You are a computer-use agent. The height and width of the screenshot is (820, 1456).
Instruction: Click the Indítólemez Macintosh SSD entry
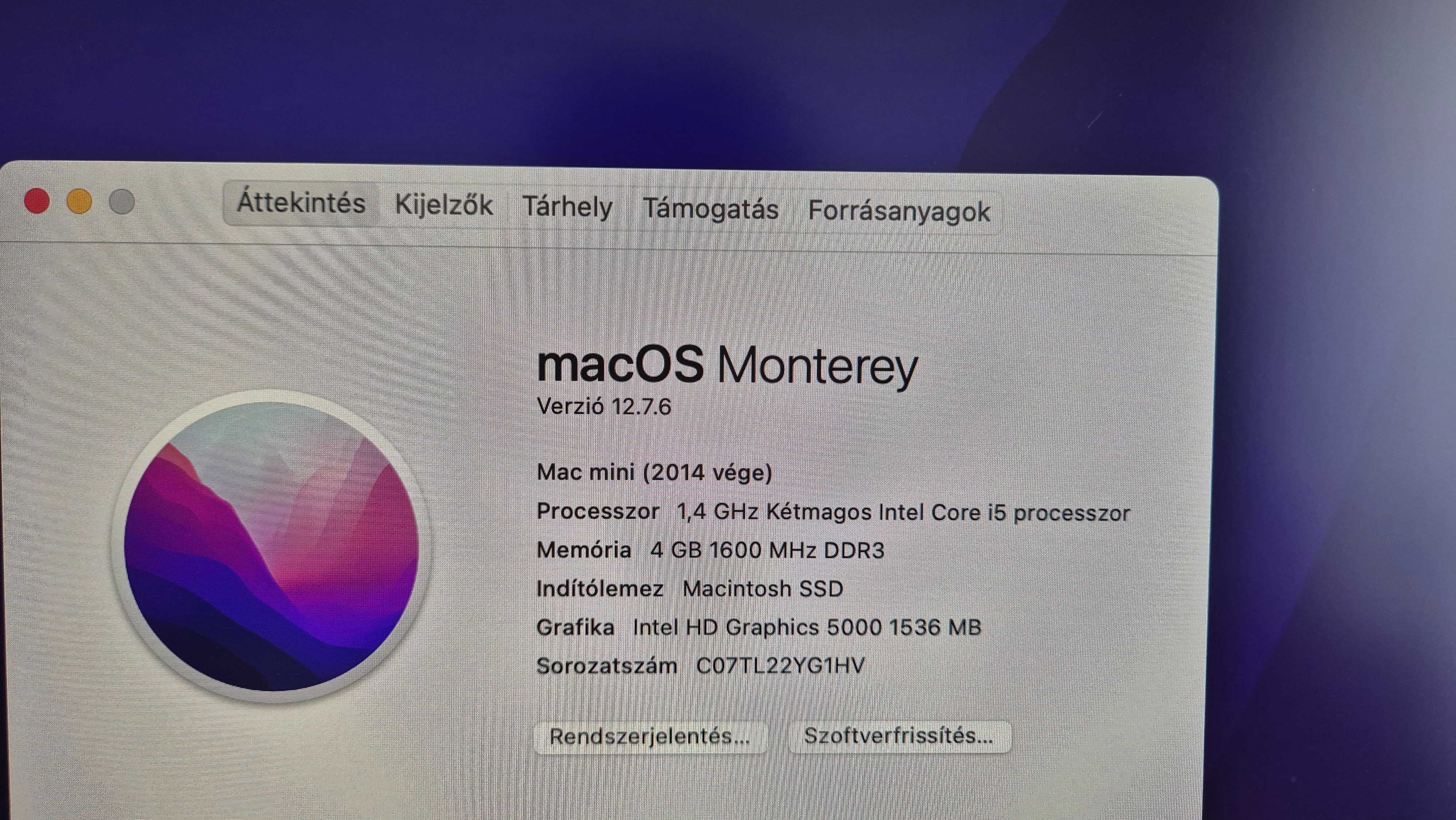click(x=689, y=589)
